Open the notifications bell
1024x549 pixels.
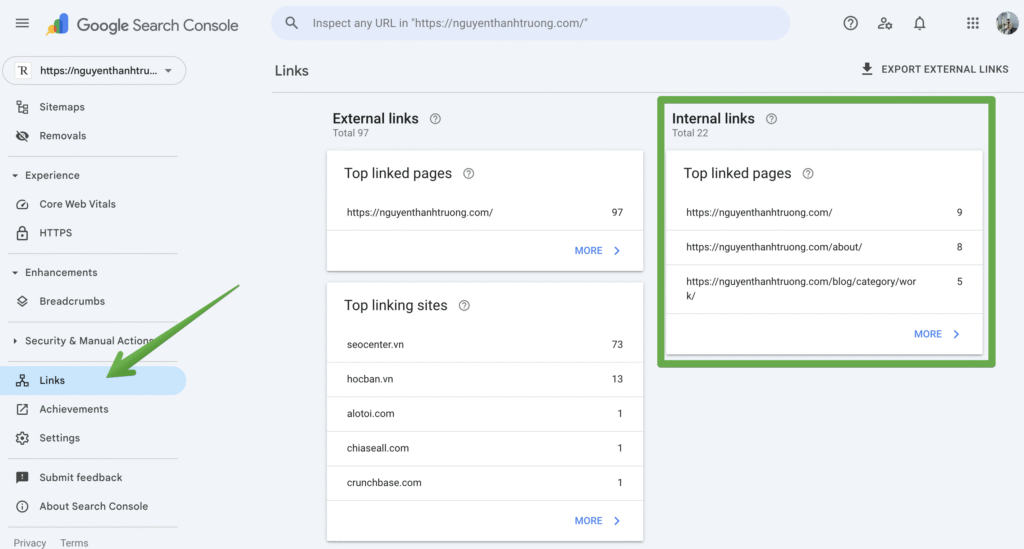click(920, 23)
